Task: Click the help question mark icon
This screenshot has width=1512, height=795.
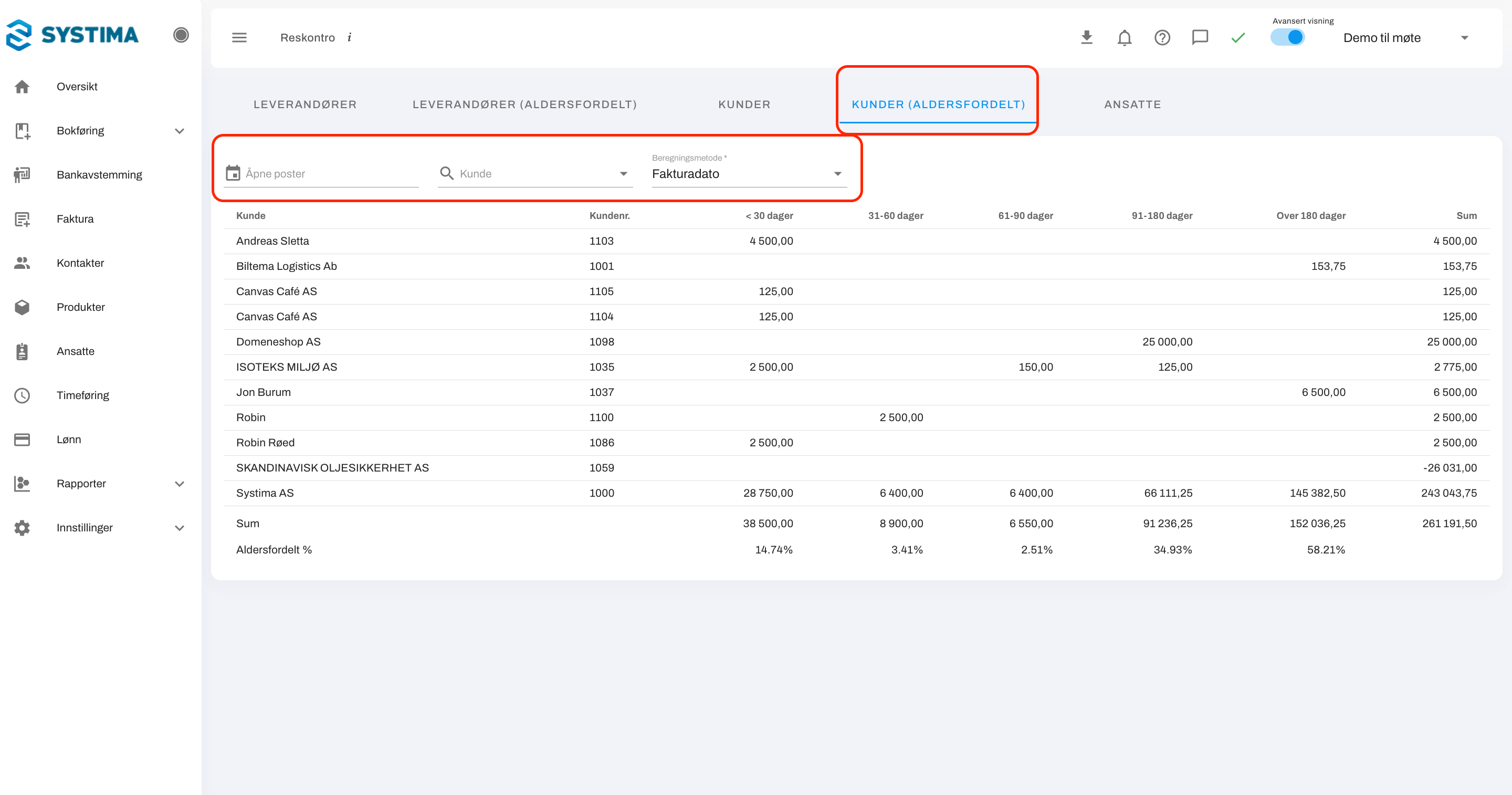Action: [1162, 38]
